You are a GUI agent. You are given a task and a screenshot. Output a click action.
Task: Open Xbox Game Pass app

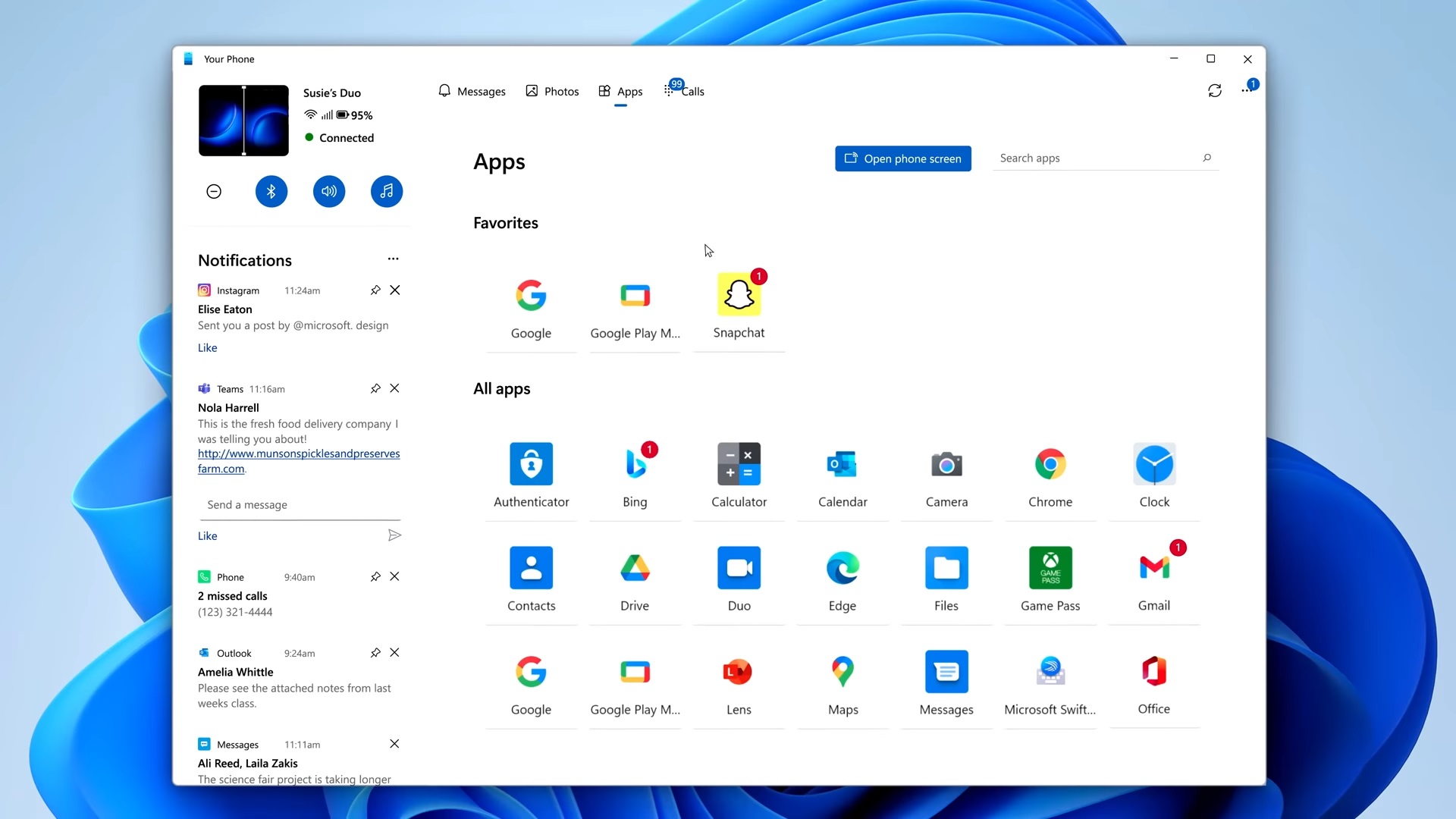(x=1050, y=567)
